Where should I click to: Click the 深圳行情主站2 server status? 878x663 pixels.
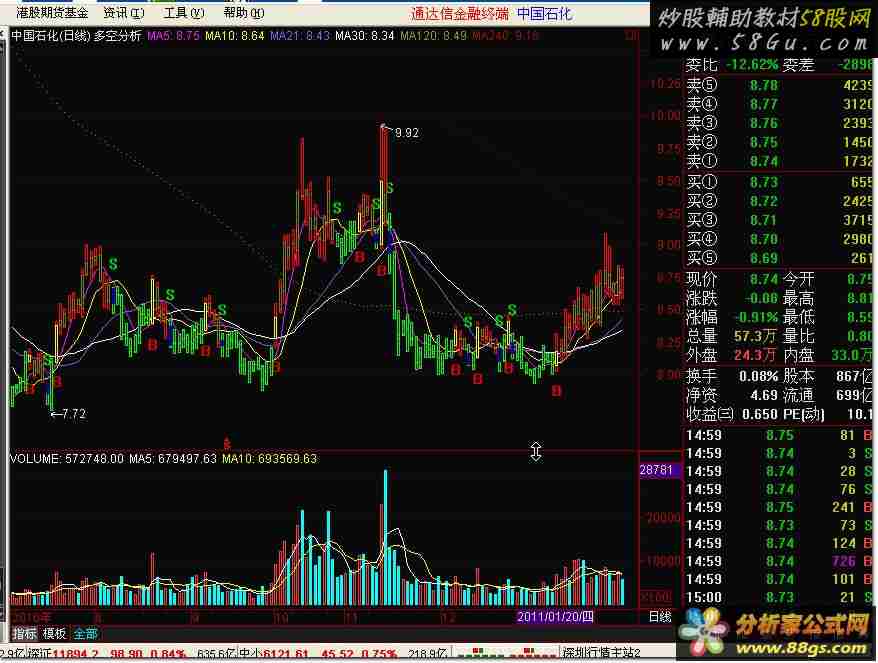(601, 653)
